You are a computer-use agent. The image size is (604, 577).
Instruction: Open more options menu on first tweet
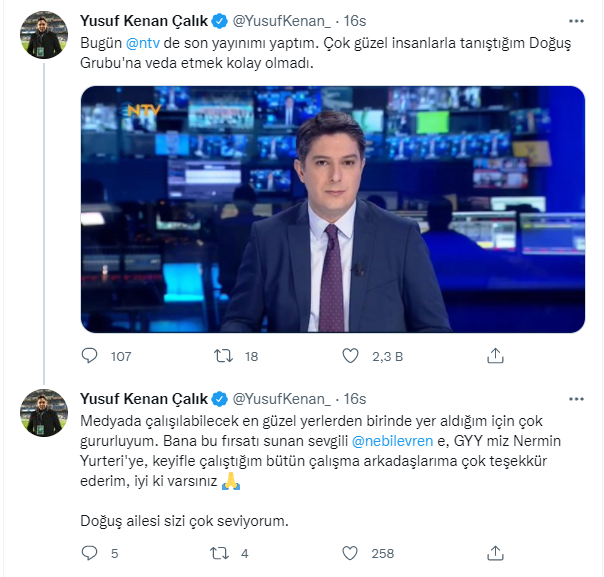(576, 21)
